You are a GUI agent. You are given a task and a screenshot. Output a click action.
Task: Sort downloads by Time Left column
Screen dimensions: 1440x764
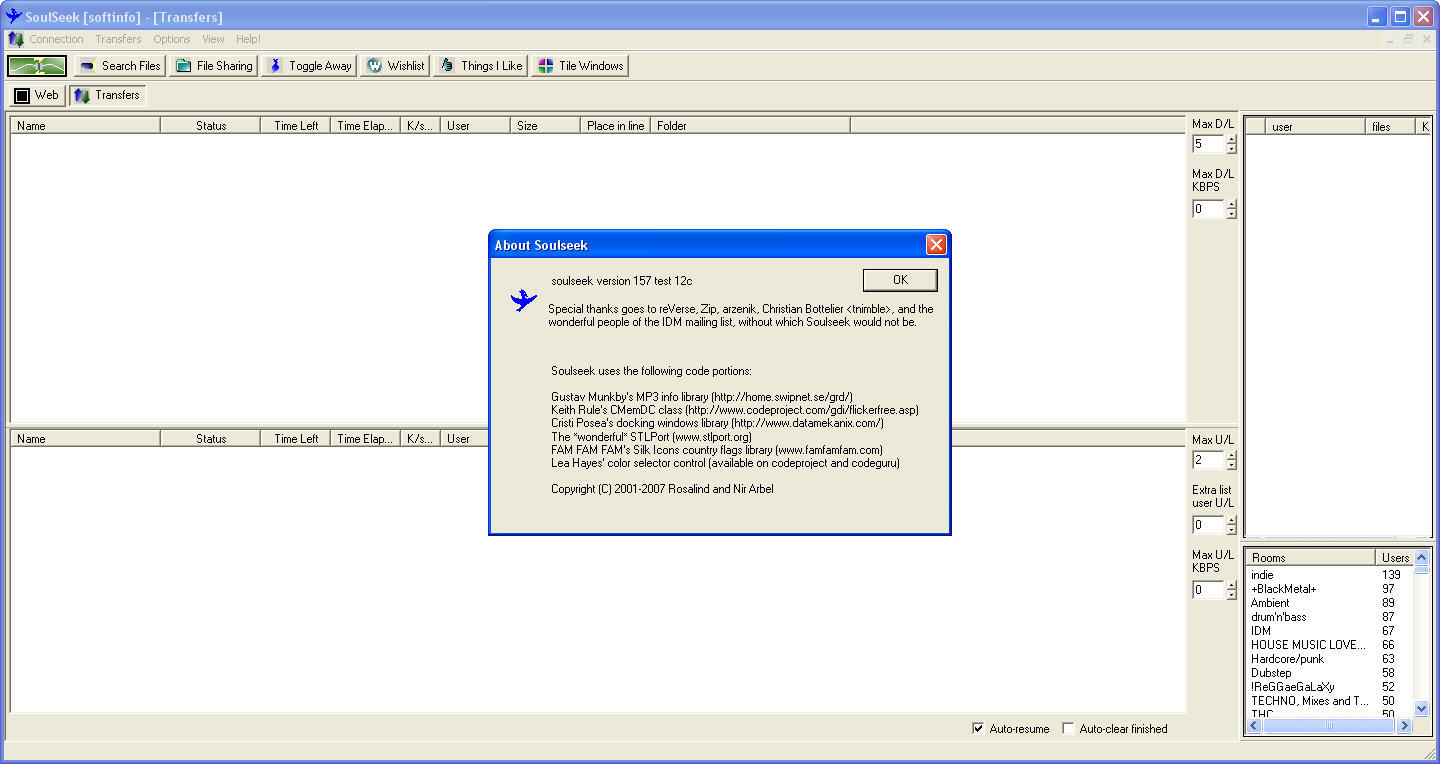pyautogui.click(x=296, y=125)
